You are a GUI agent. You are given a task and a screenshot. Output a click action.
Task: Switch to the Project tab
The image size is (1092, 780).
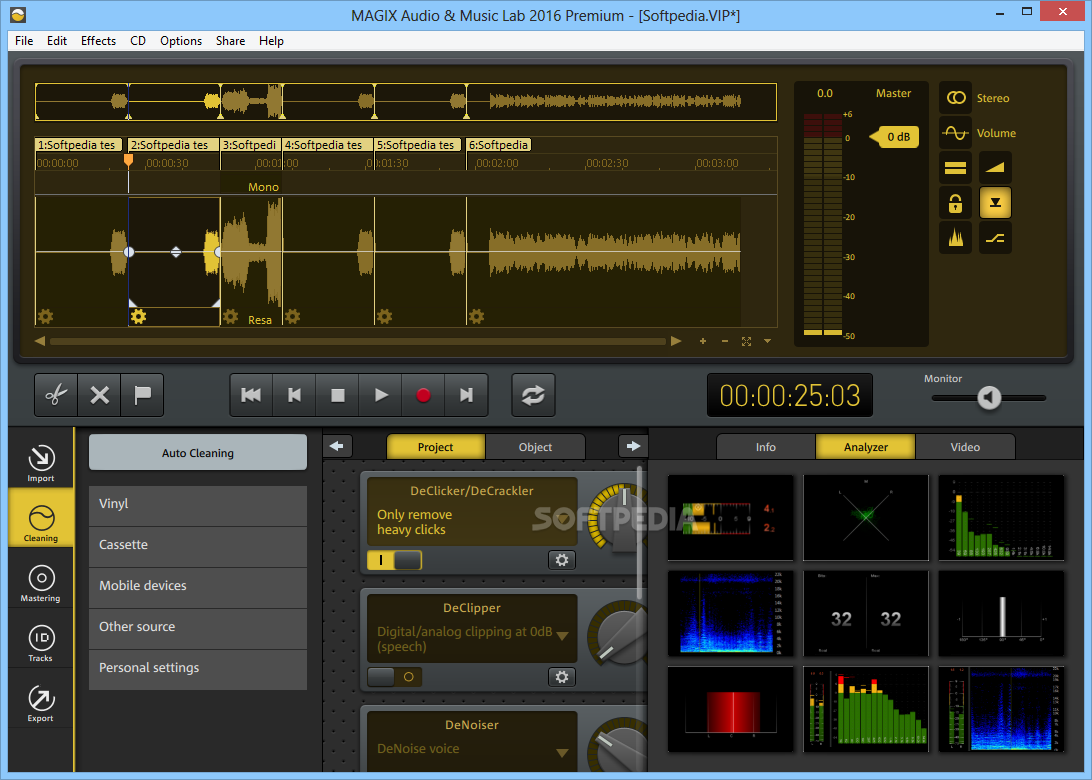pyautogui.click(x=435, y=447)
